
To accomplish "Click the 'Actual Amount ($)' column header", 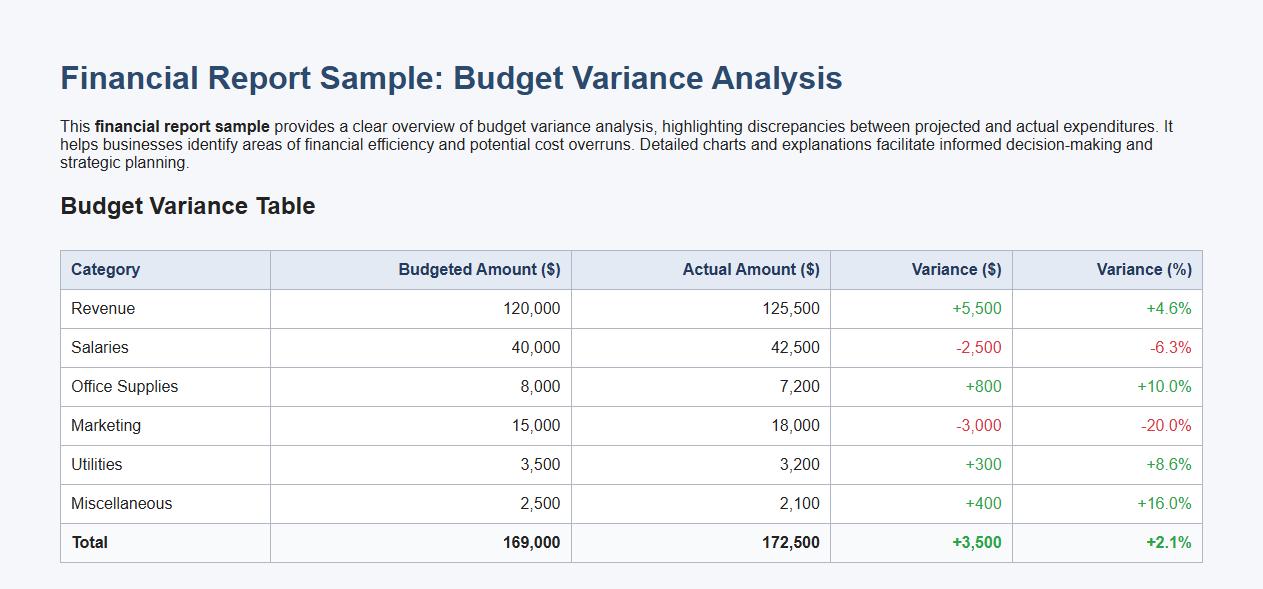I will pyautogui.click(x=750, y=269).
